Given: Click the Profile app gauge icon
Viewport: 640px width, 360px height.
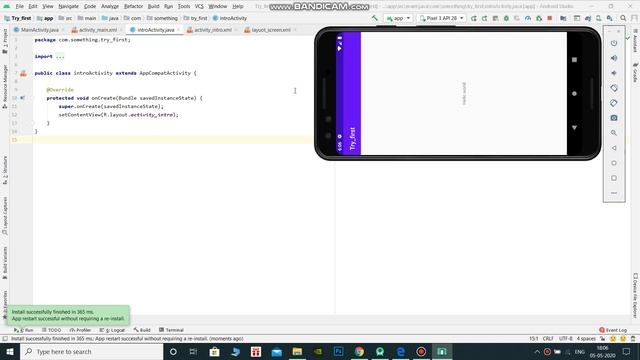Looking at the screenshot, I should [x=528, y=18].
